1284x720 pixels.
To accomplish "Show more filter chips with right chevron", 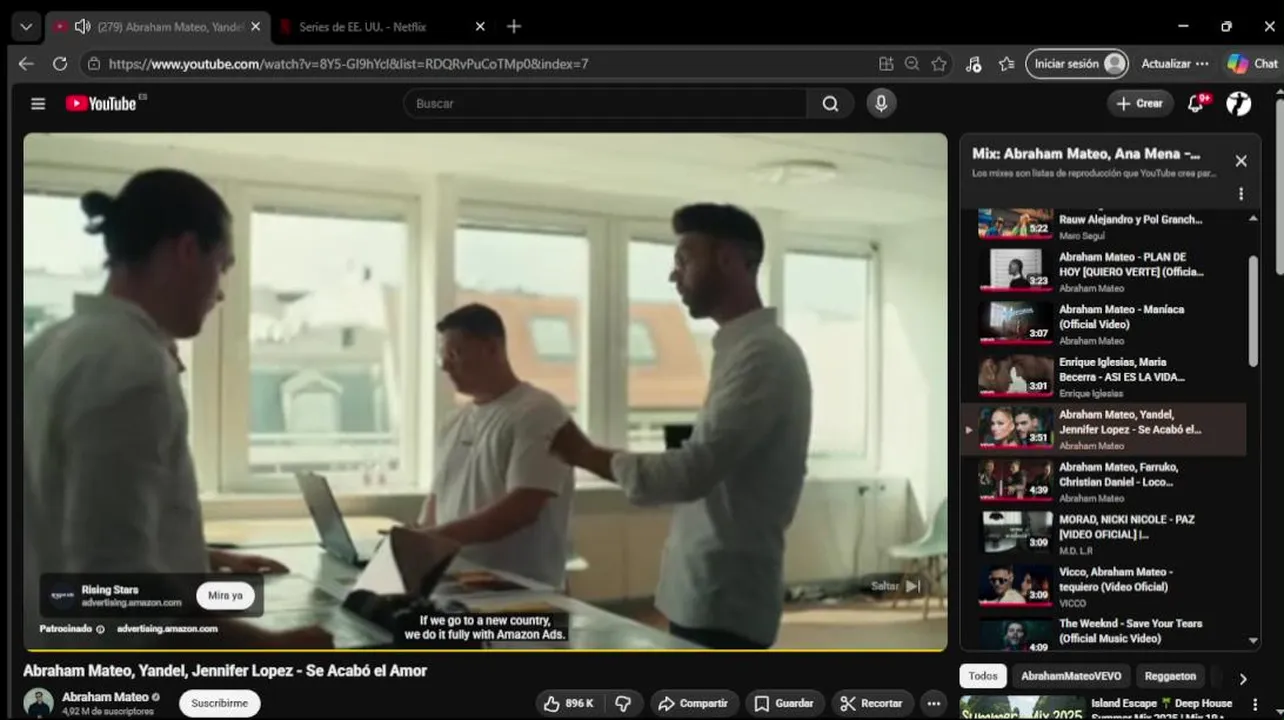I will click(1242, 678).
